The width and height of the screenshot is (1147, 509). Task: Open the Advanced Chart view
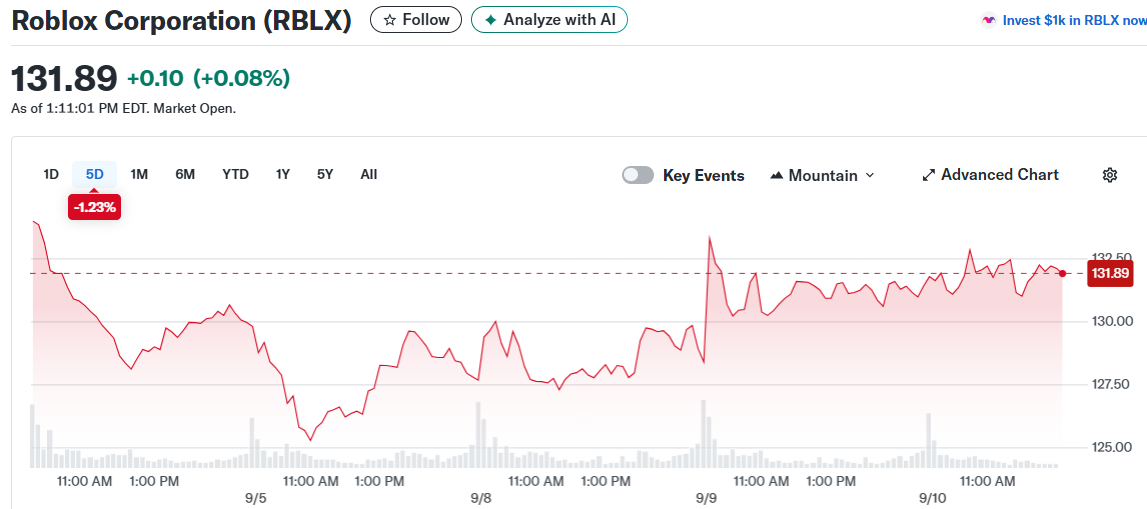tap(990, 175)
